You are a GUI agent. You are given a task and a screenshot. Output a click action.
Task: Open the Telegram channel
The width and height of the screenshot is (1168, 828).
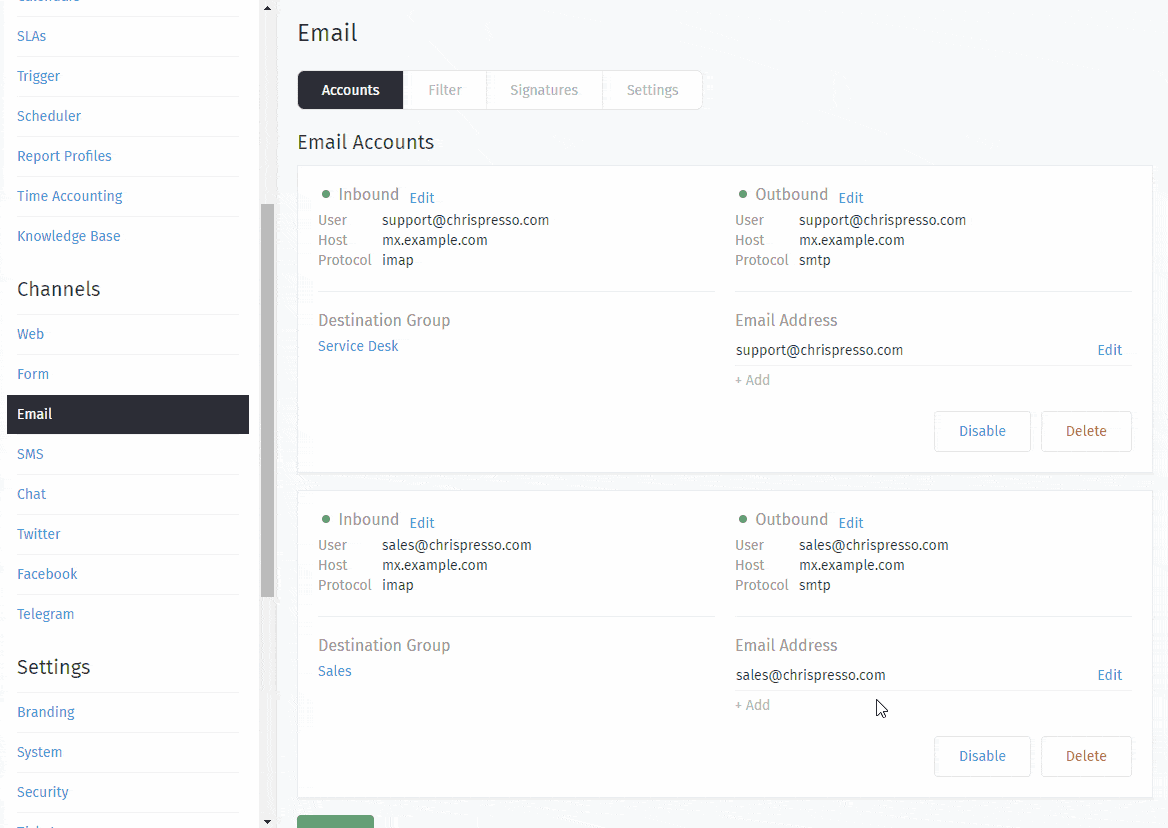tap(45, 614)
